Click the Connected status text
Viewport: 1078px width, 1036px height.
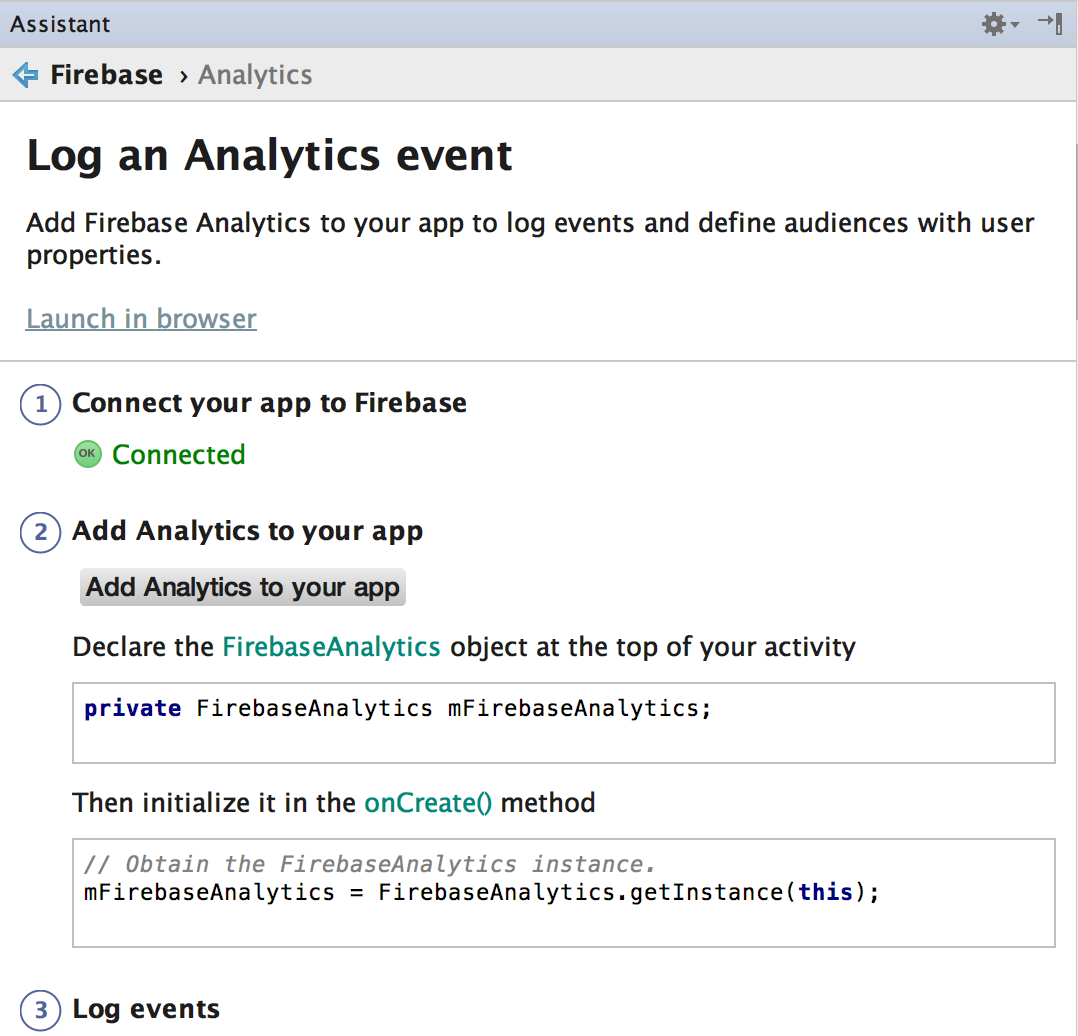179,454
